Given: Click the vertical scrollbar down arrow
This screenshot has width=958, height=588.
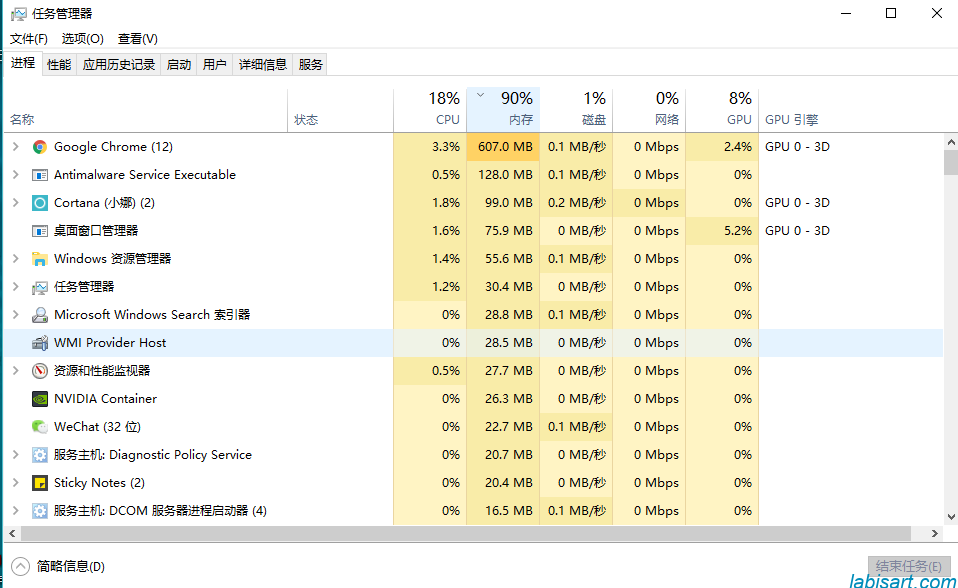Looking at the screenshot, I should pos(951,517).
